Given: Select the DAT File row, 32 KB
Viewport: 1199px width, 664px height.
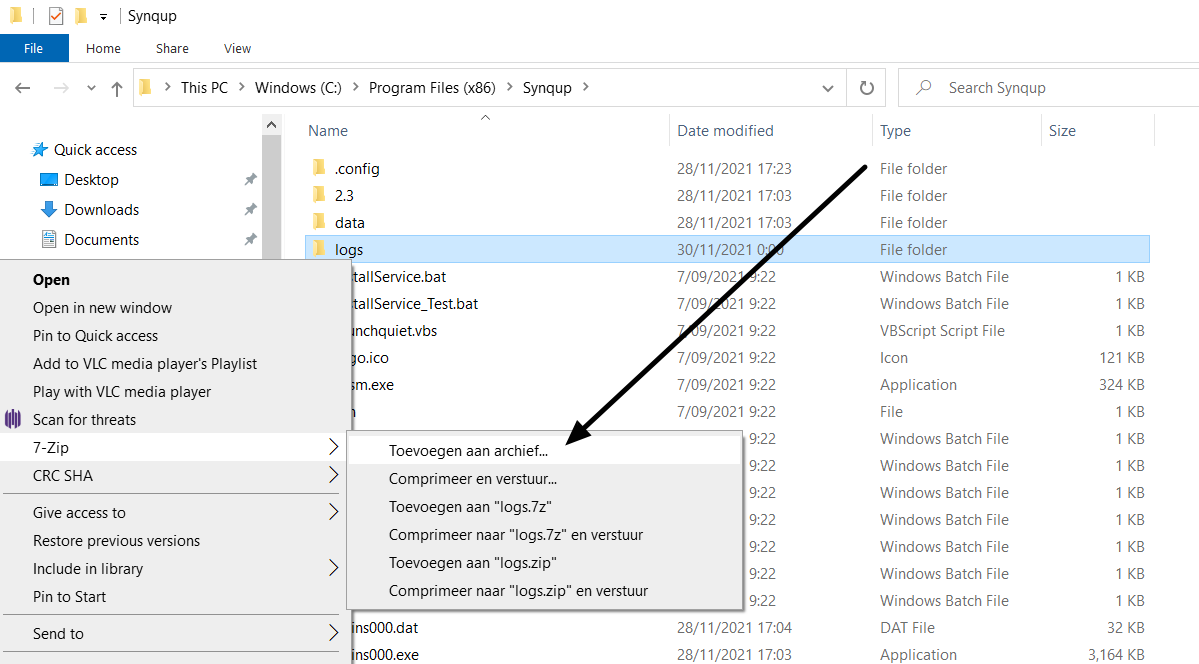Looking at the screenshot, I should pos(749,628).
